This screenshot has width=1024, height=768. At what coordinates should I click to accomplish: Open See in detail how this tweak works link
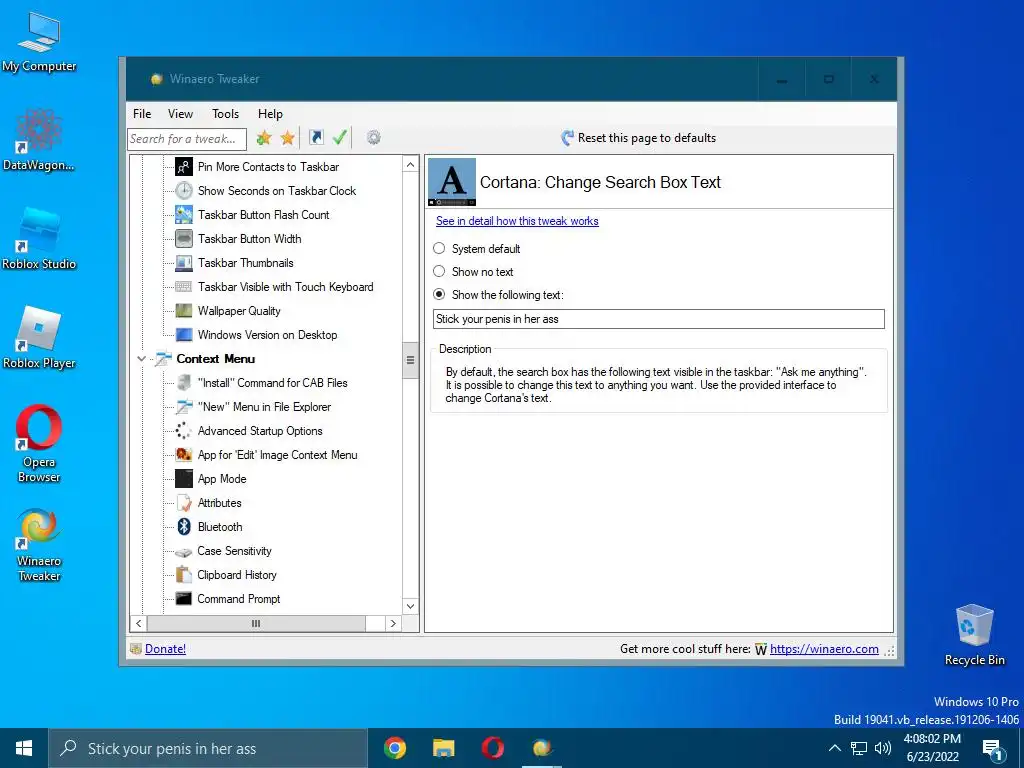(517, 221)
